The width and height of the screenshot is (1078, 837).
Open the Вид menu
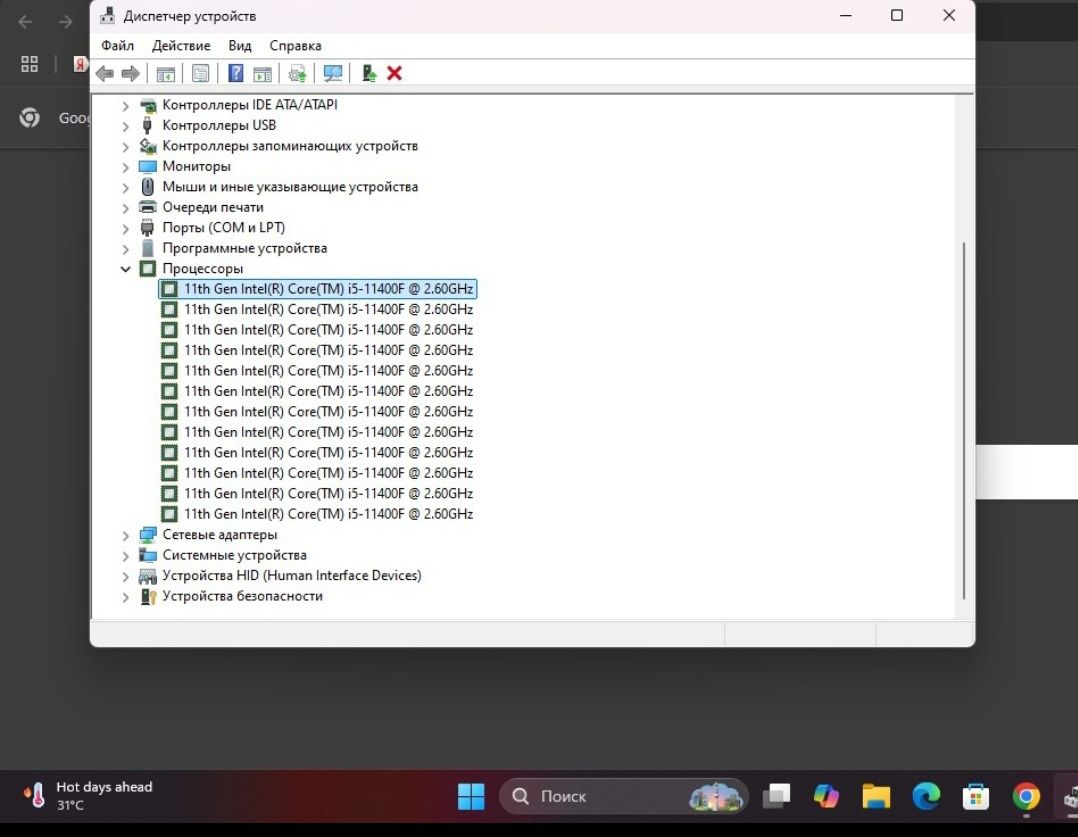239,45
